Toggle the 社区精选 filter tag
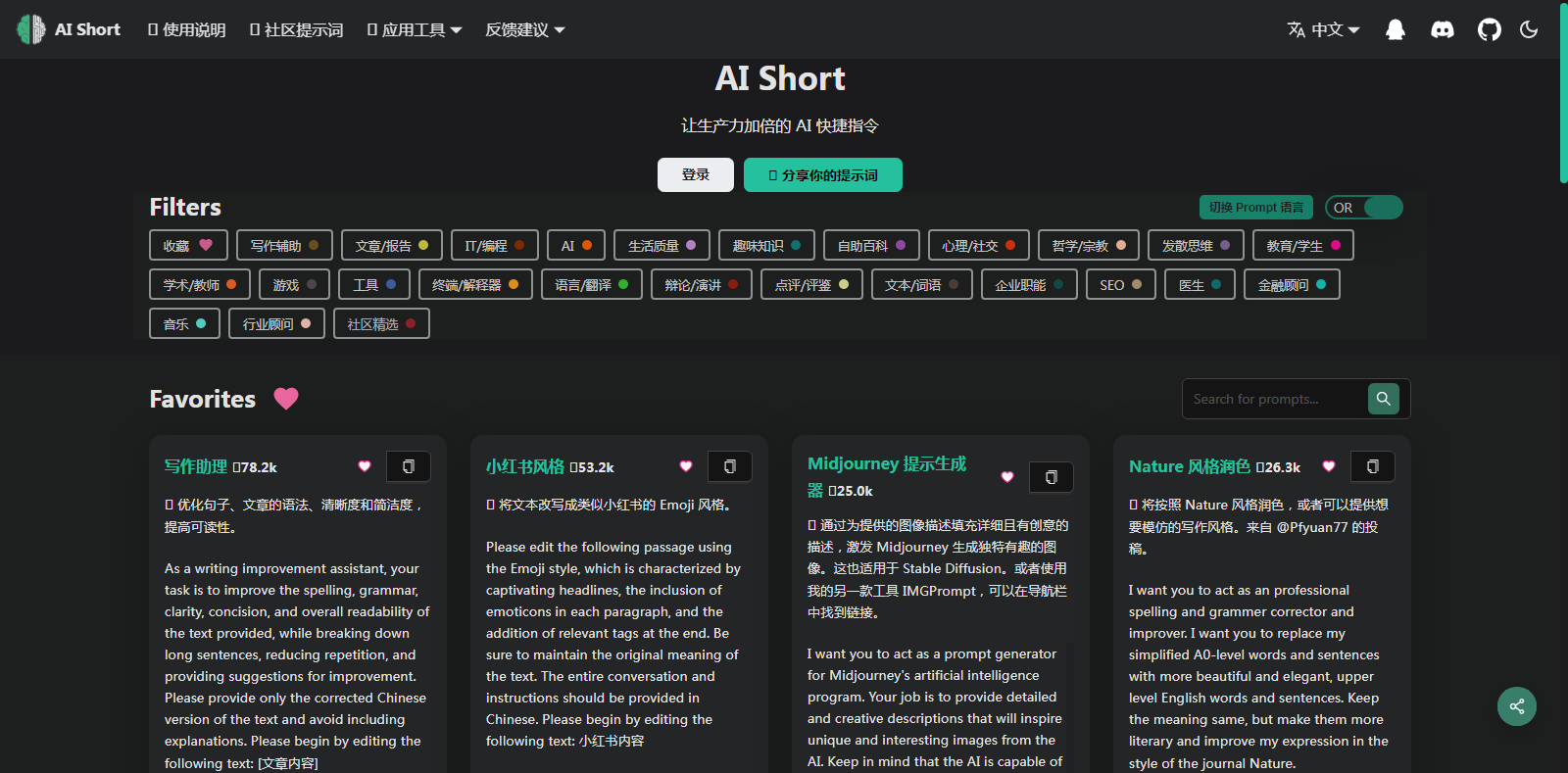1568x773 pixels. pos(381,323)
